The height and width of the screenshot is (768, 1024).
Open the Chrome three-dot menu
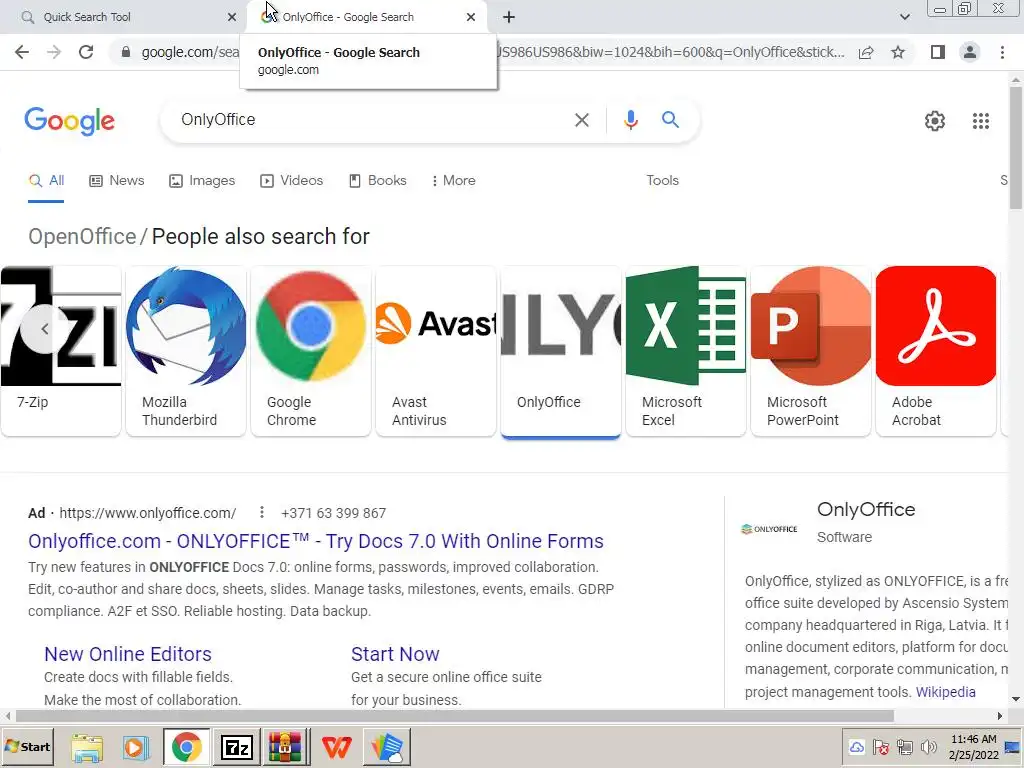pos(1002,52)
